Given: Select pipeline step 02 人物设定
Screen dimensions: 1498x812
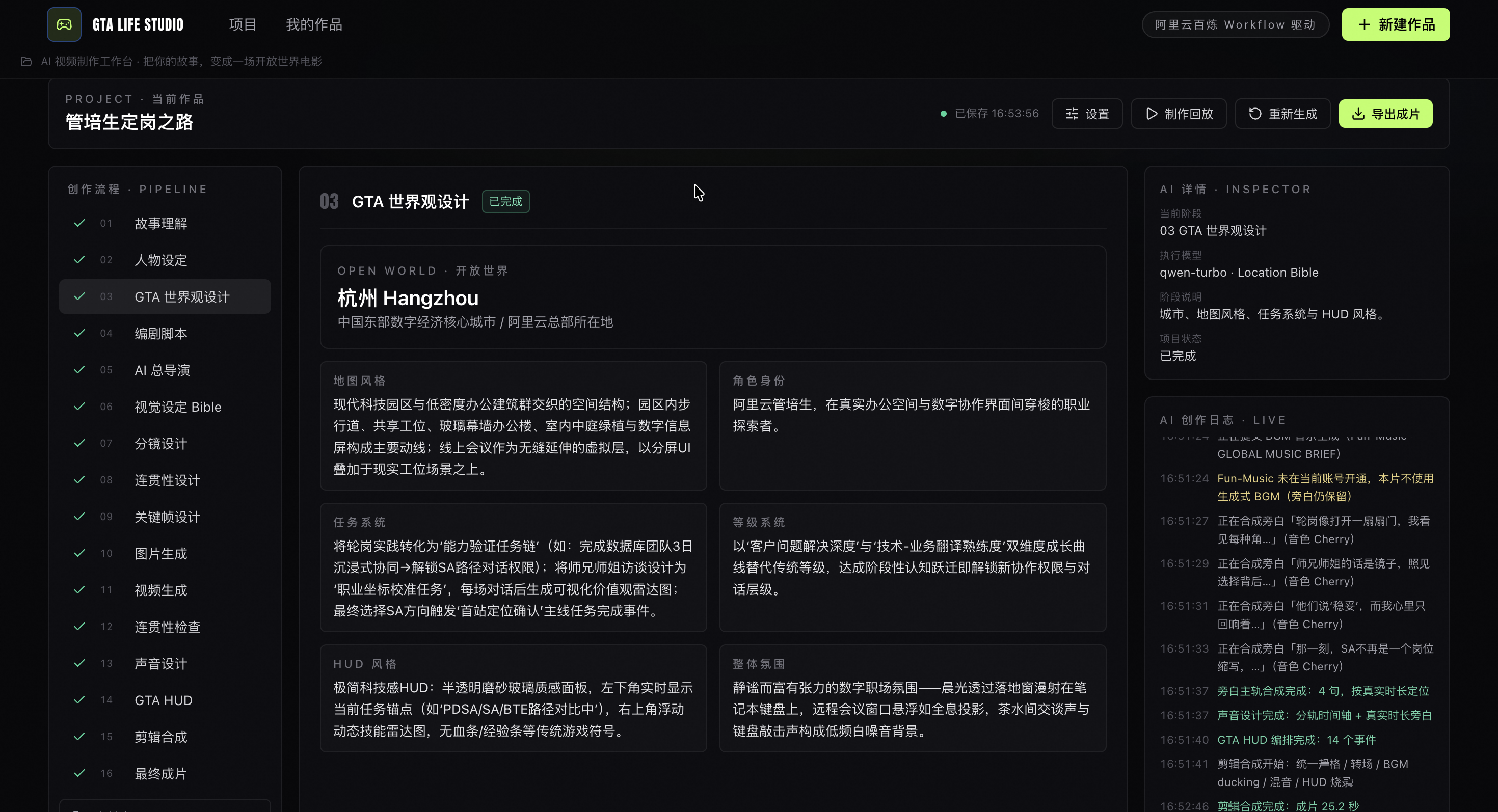Looking at the screenshot, I should [165, 260].
